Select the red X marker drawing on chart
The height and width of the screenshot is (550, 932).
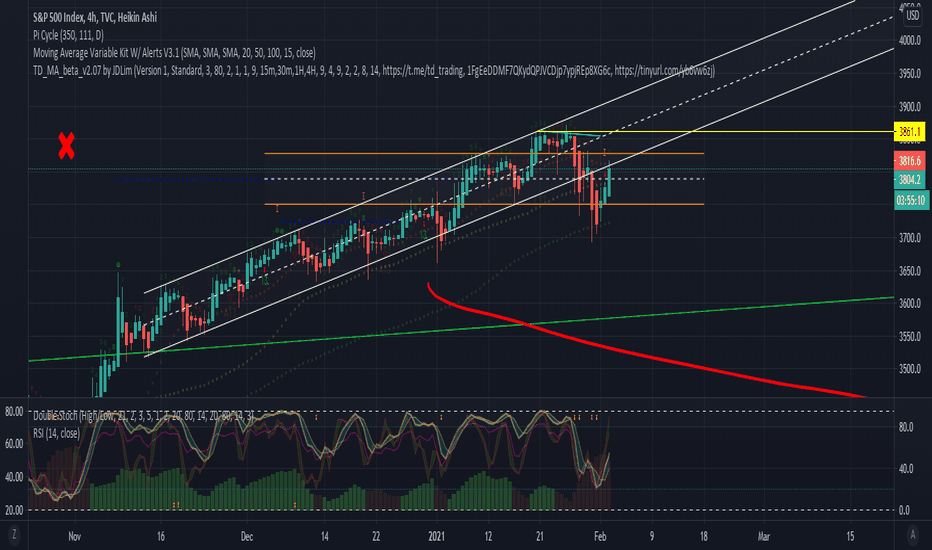pyautogui.click(x=66, y=146)
